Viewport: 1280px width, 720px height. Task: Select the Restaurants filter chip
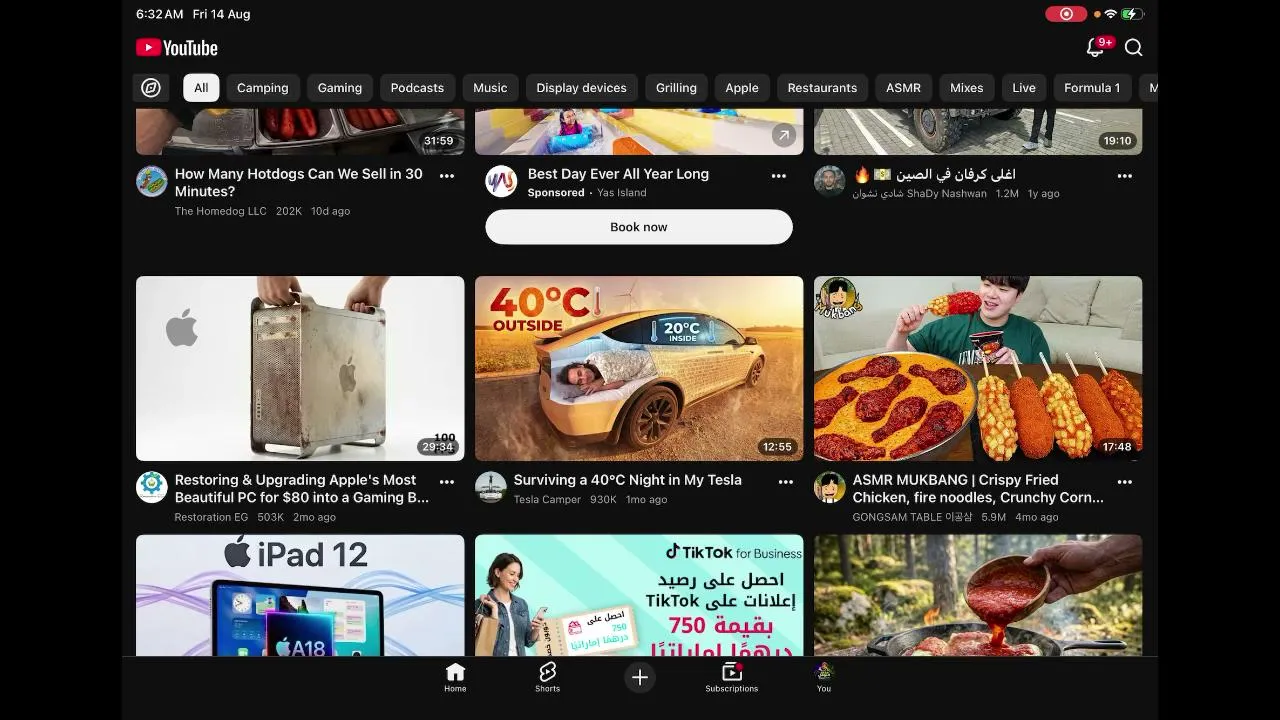pyautogui.click(x=822, y=88)
